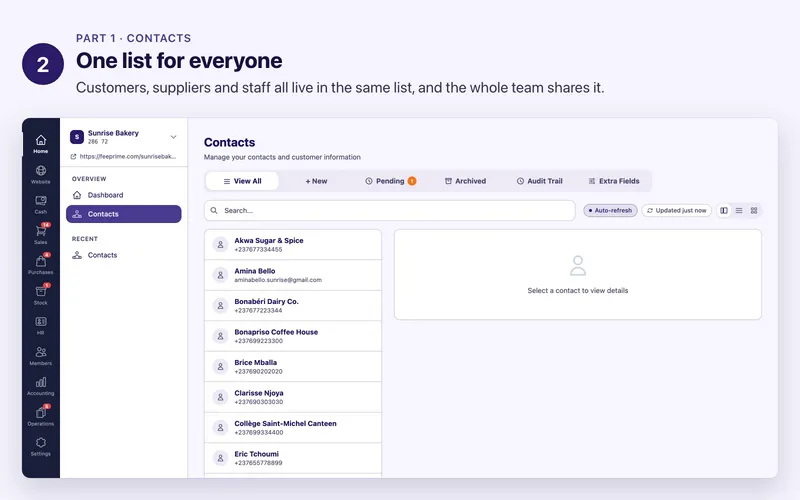800x500 pixels.
Task: Select contact Brice Mballa
Action: 293,366
